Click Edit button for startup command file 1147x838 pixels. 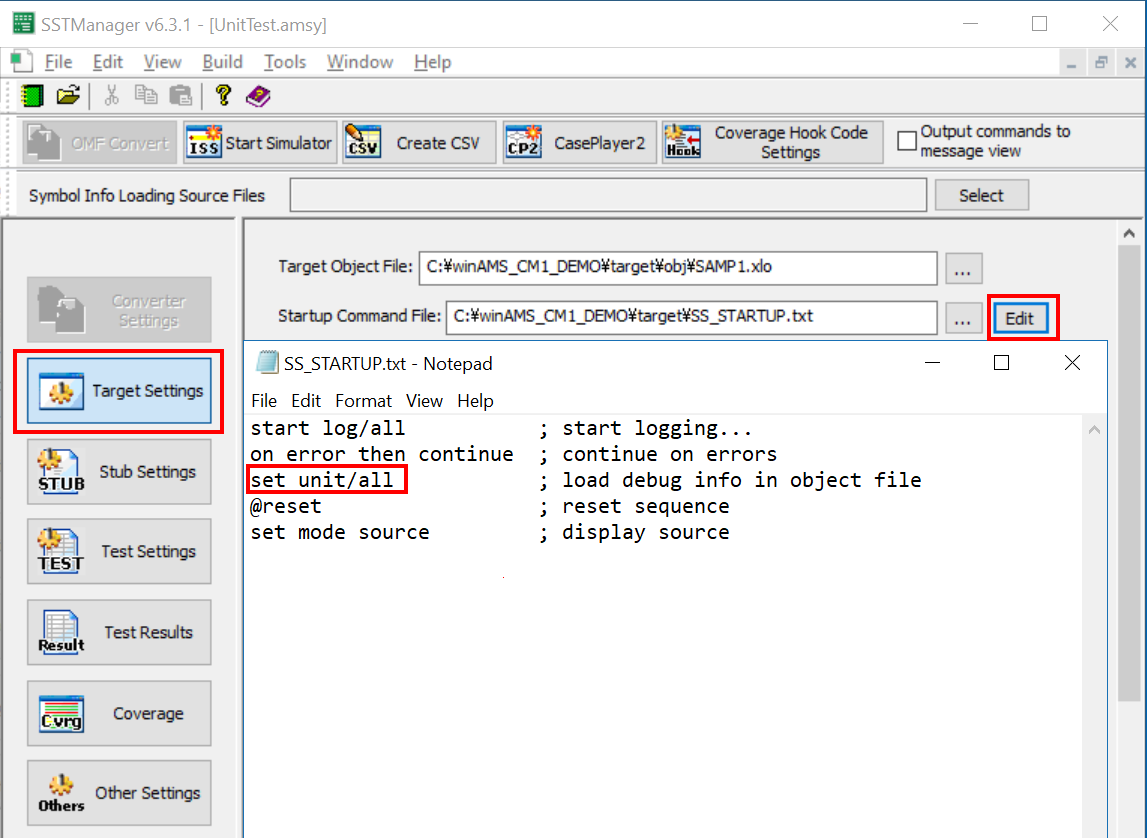1020,318
